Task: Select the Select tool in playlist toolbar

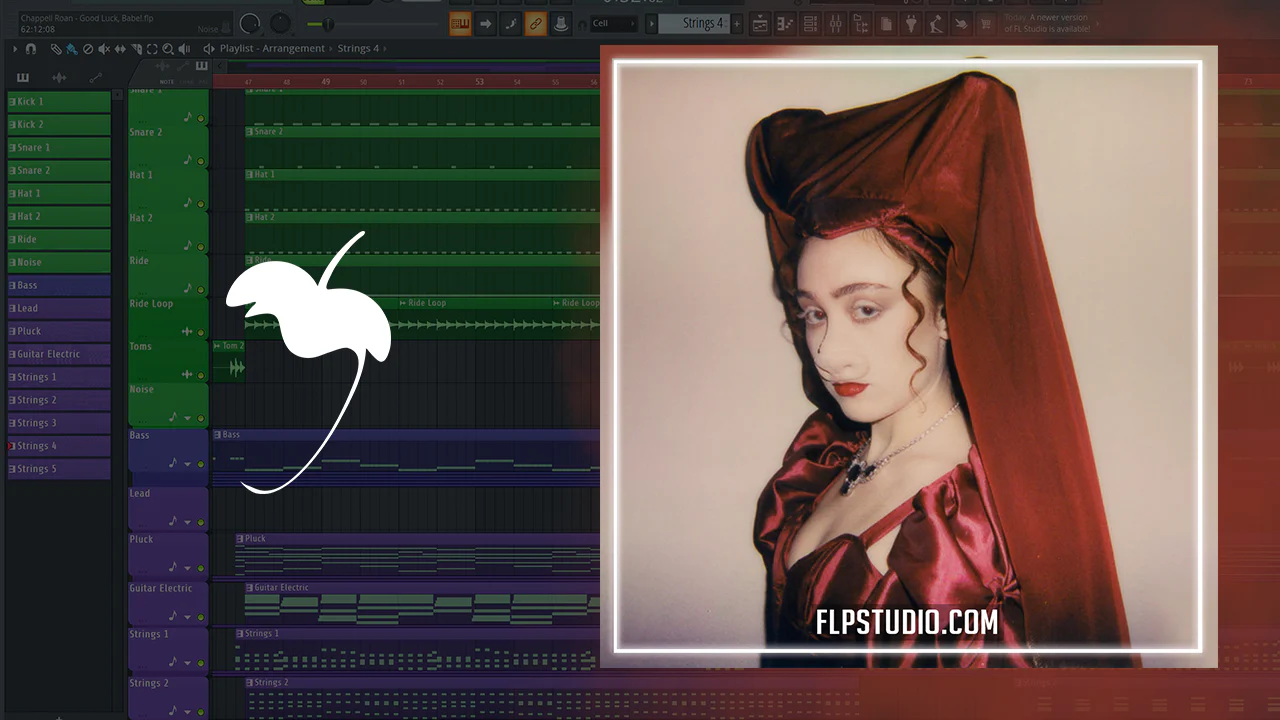Action: pos(152,48)
